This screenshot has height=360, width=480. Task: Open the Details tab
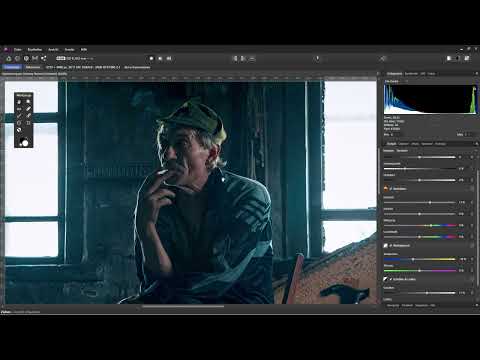tap(415, 144)
